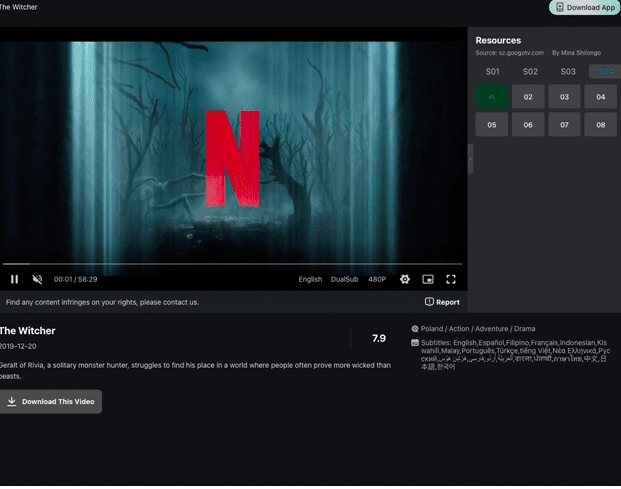Play episode 07
The height and width of the screenshot is (489, 621).
point(564,125)
